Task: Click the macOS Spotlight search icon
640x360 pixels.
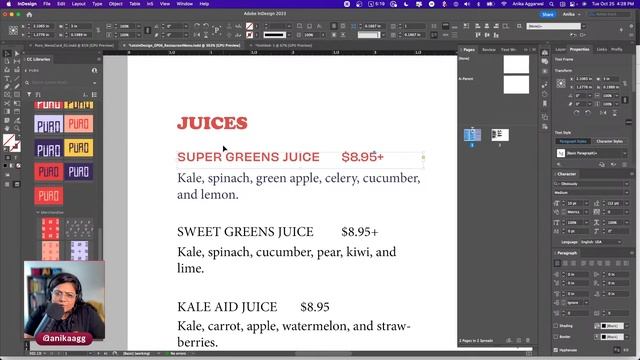Action: [x=551, y=4]
